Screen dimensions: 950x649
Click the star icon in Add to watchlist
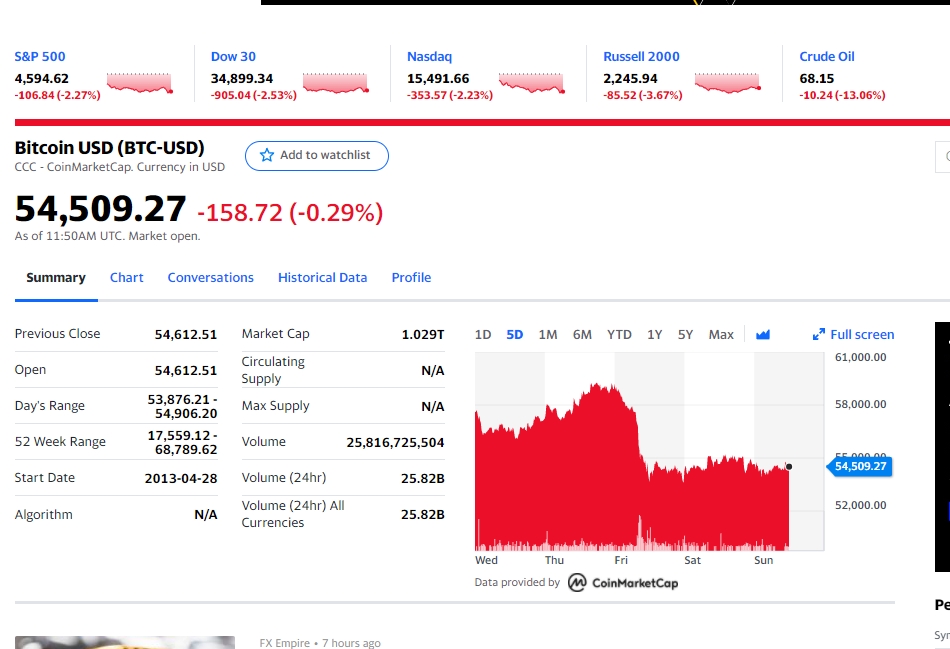pos(267,155)
